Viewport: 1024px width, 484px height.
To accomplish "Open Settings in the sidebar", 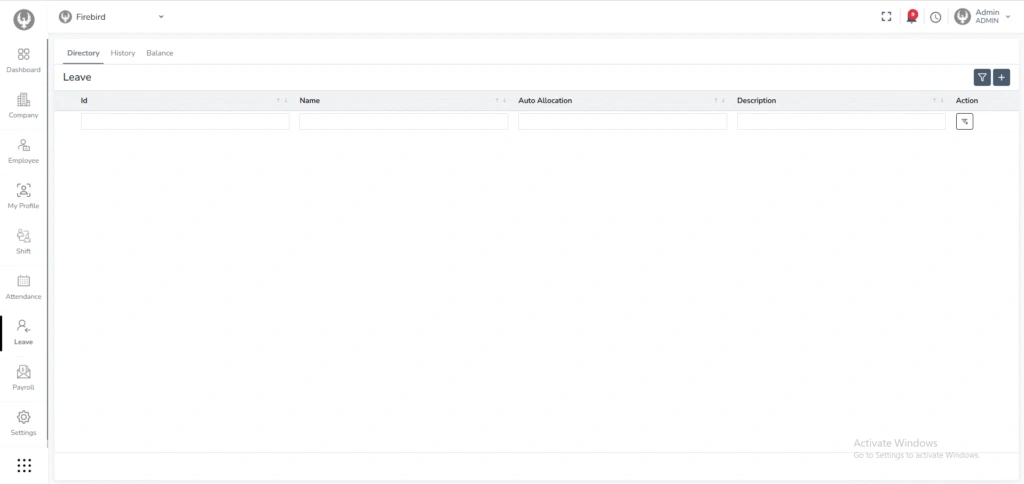I will 23,423.
